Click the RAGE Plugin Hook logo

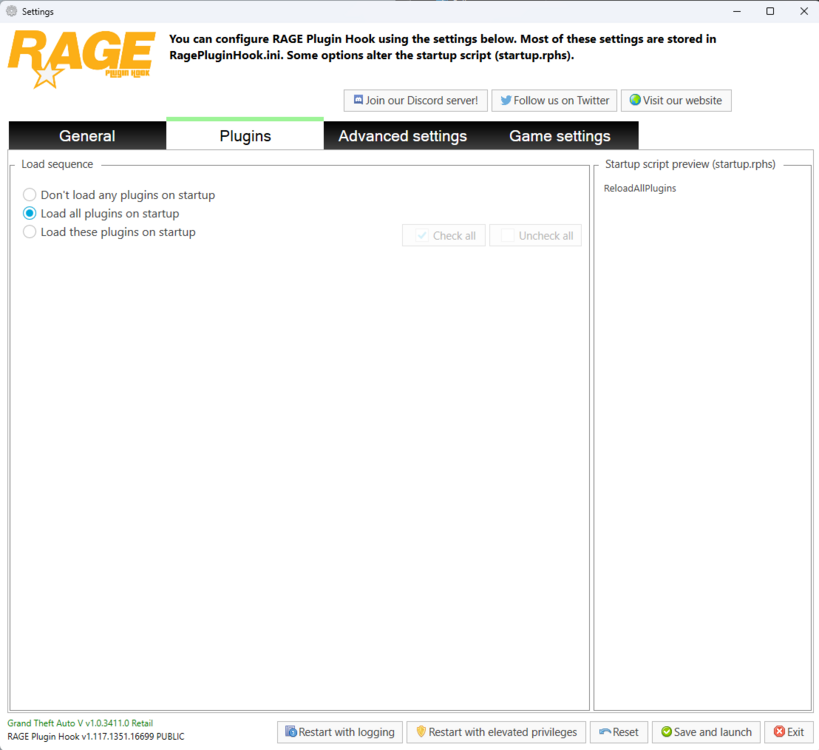point(80,60)
